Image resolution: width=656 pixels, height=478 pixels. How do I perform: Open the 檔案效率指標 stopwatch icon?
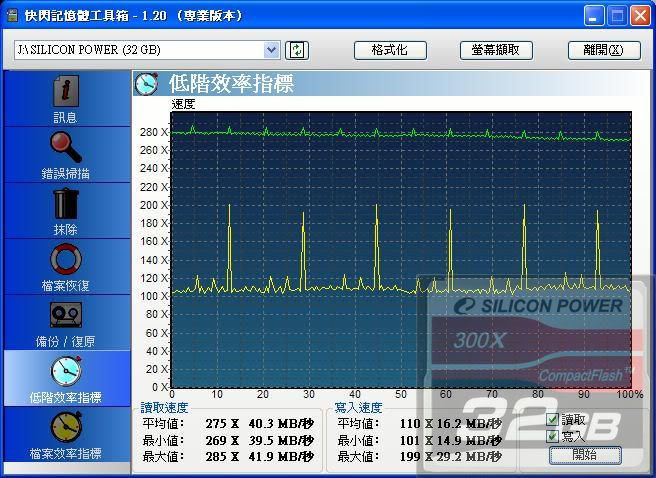(66, 427)
